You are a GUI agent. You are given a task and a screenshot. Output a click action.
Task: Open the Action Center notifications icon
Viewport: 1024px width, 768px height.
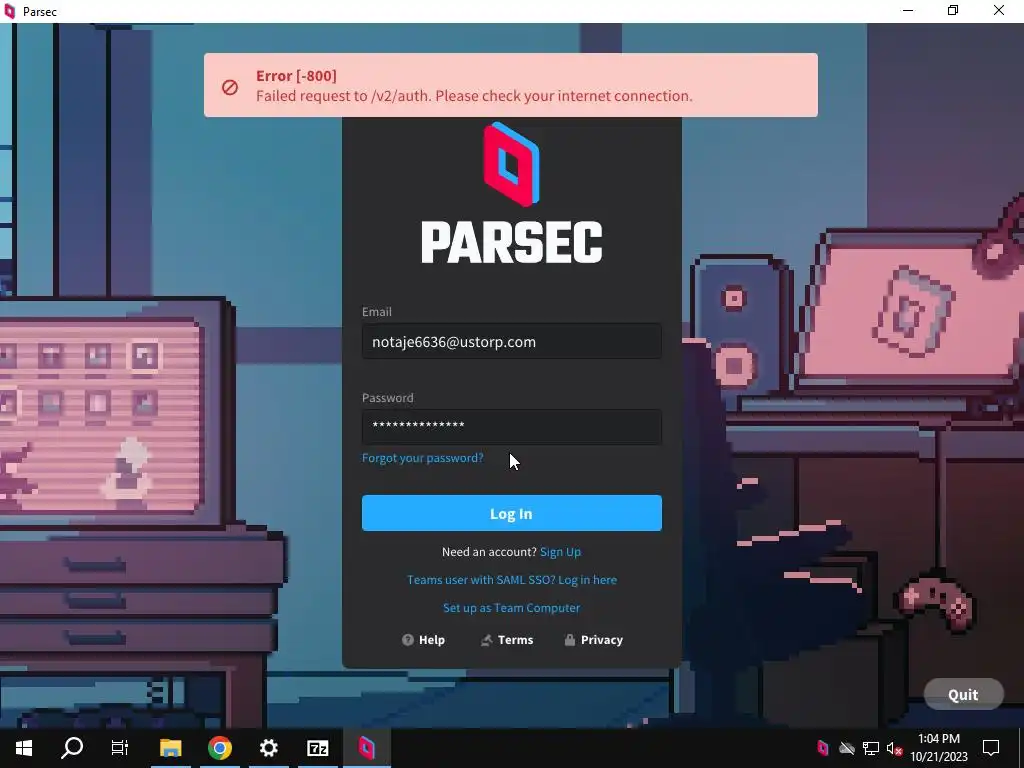click(991, 748)
